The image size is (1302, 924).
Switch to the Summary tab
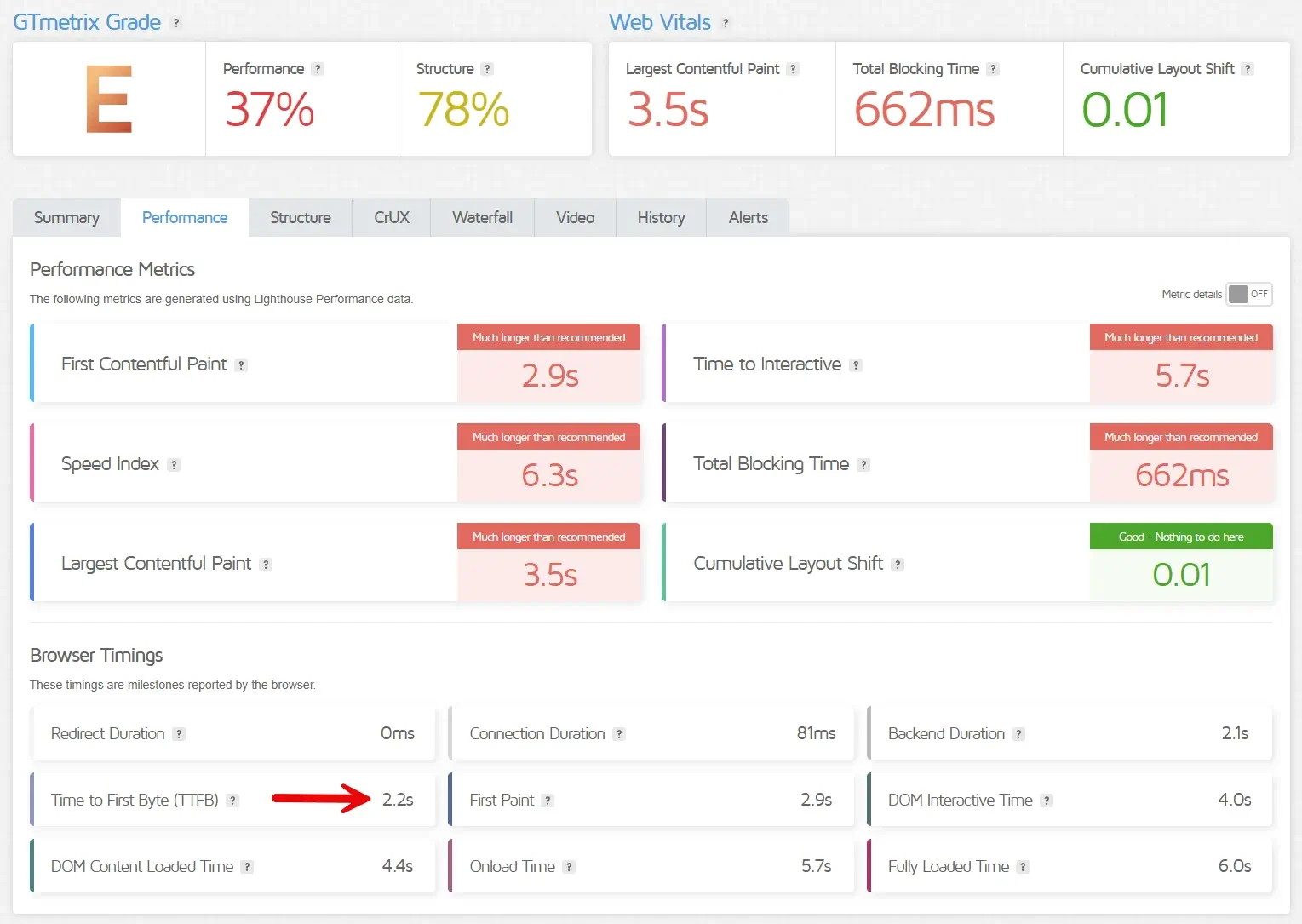[66, 218]
